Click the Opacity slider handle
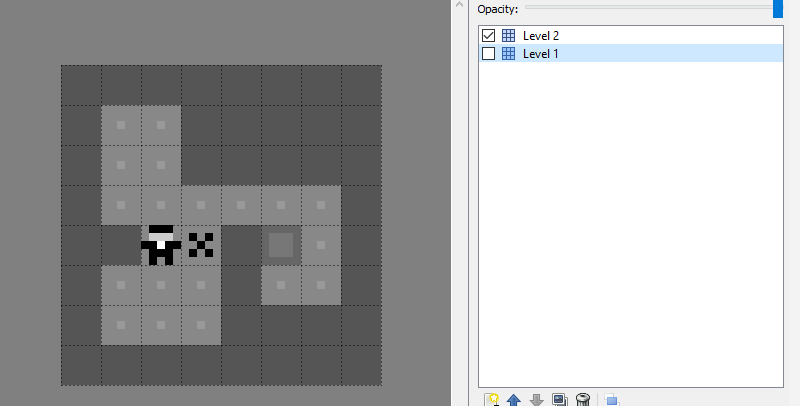This screenshot has height=406, width=800. 778,8
